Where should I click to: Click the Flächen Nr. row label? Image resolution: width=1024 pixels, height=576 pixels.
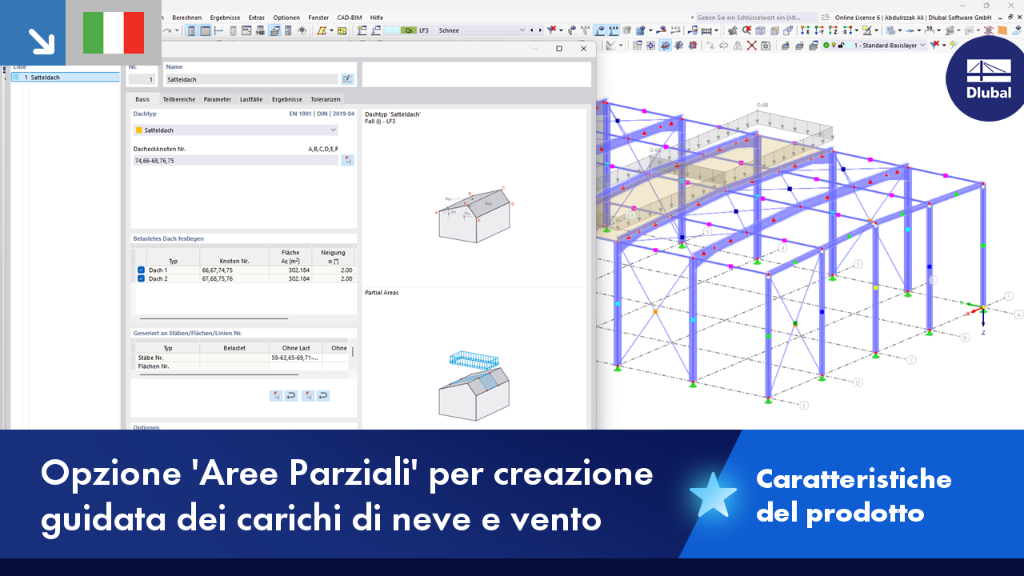(x=153, y=366)
